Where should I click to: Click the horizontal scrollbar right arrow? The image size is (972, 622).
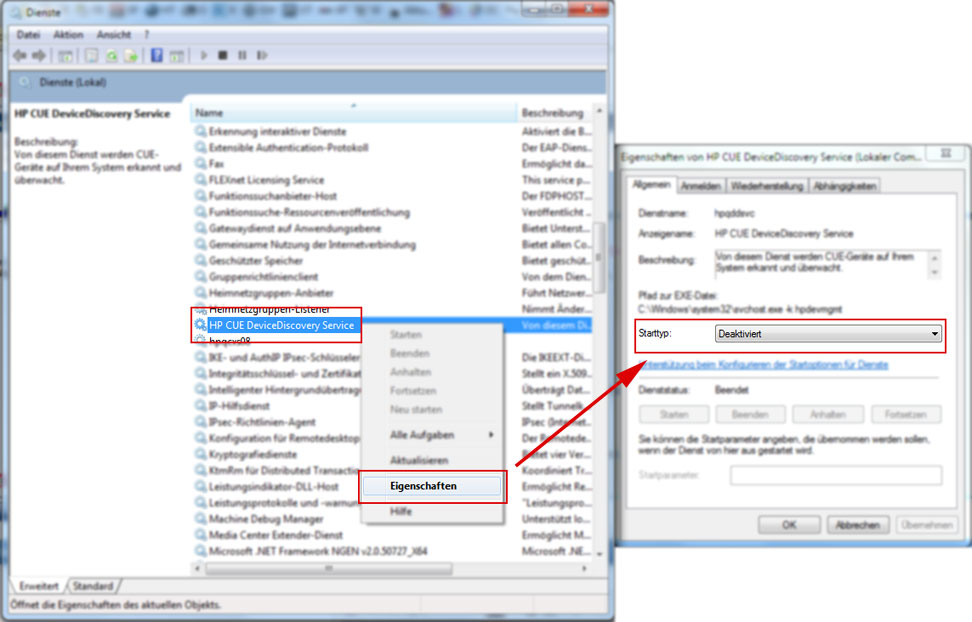tap(584, 567)
